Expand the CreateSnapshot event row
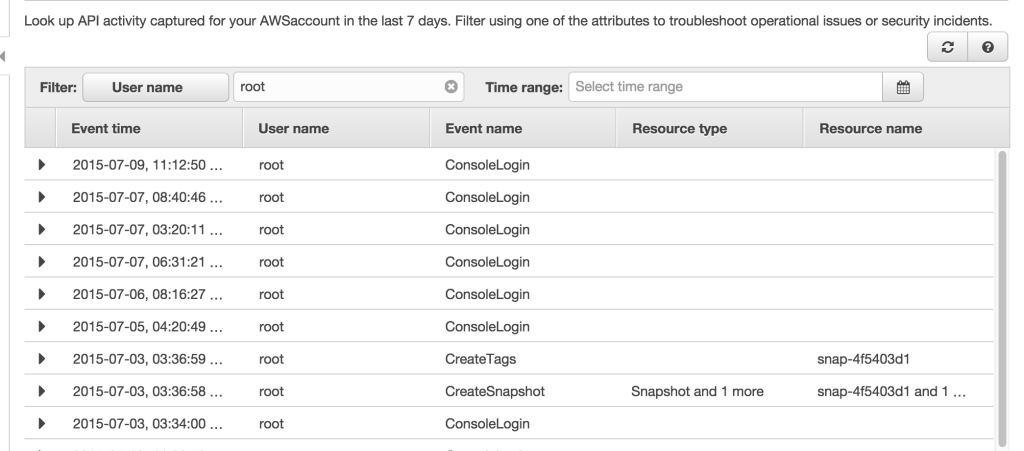 click(40, 391)
